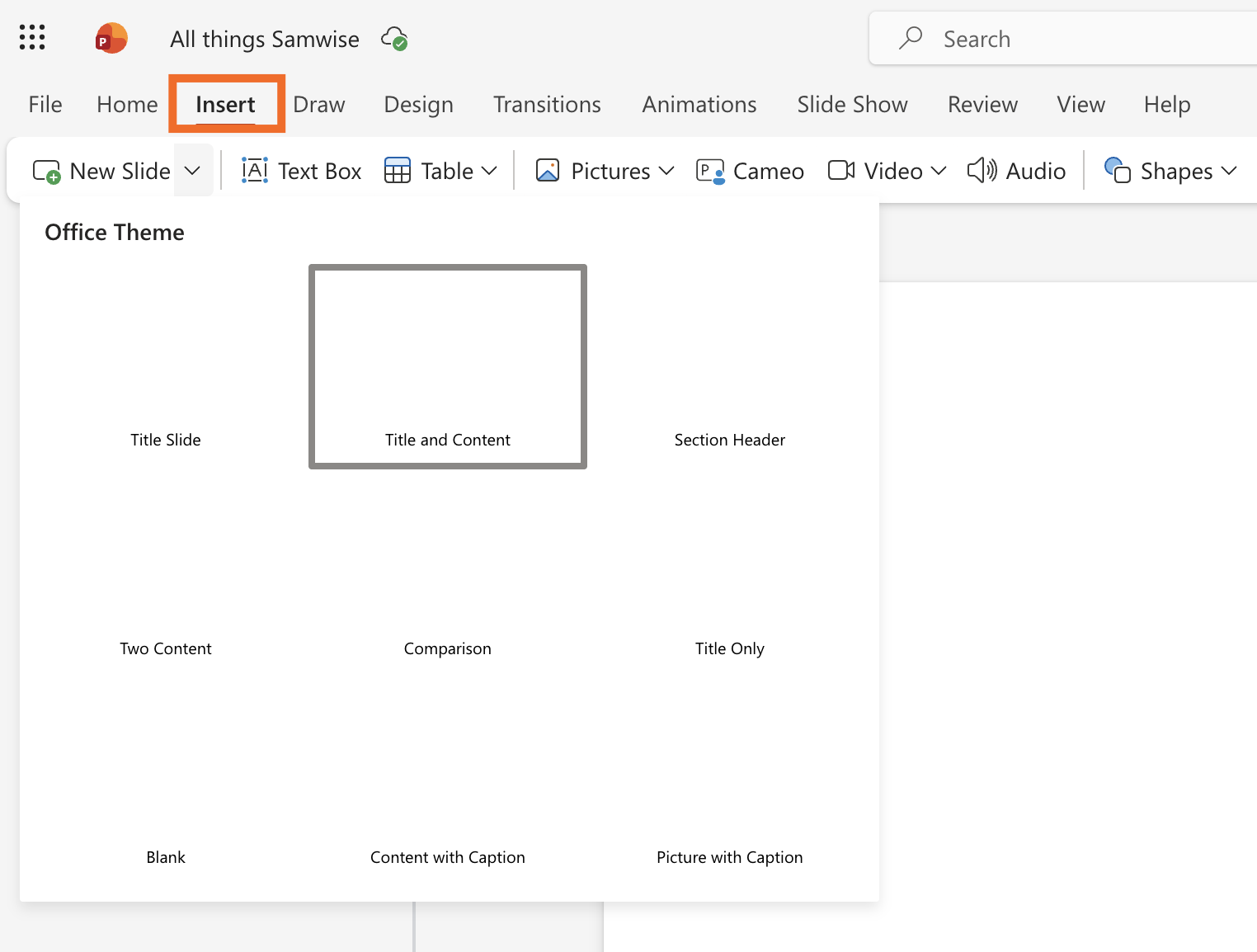
Task: Click the Pictures icon
Action: [x=548, y=171]
